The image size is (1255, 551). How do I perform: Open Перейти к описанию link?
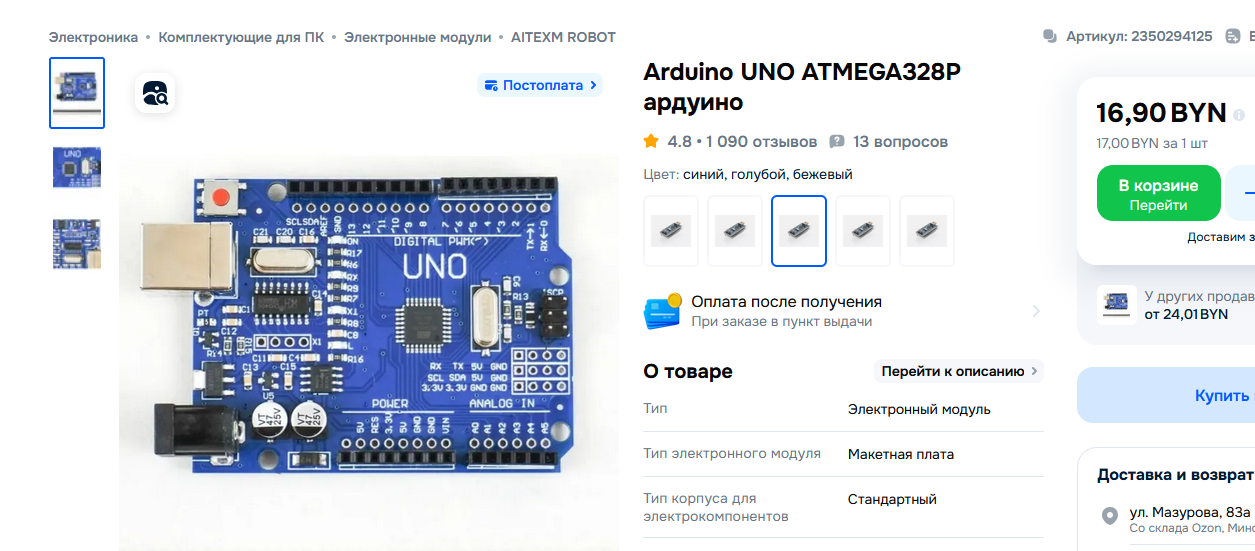click(959, 371)
